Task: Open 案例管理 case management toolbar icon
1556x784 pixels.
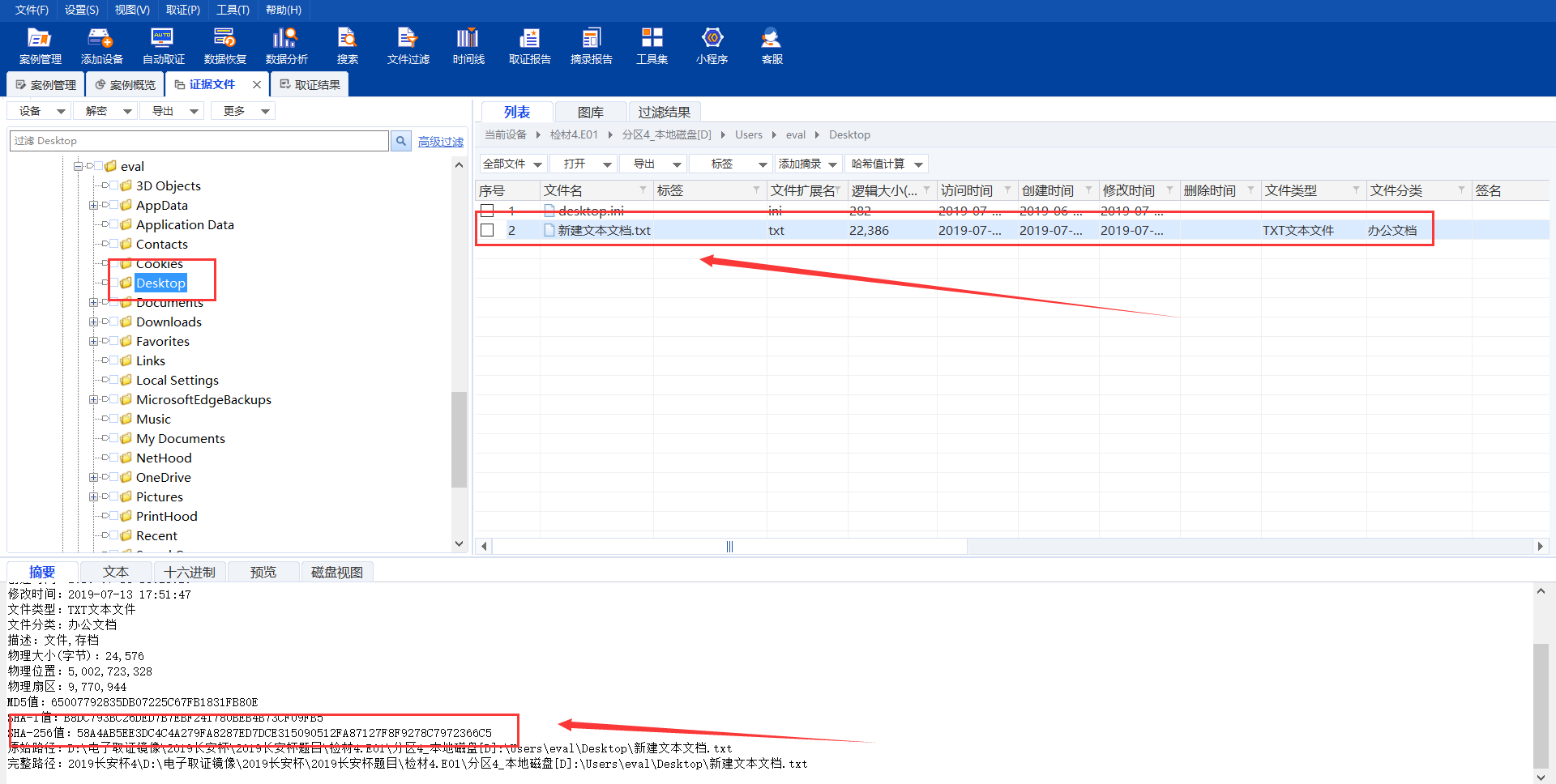Action: (40, 46)
